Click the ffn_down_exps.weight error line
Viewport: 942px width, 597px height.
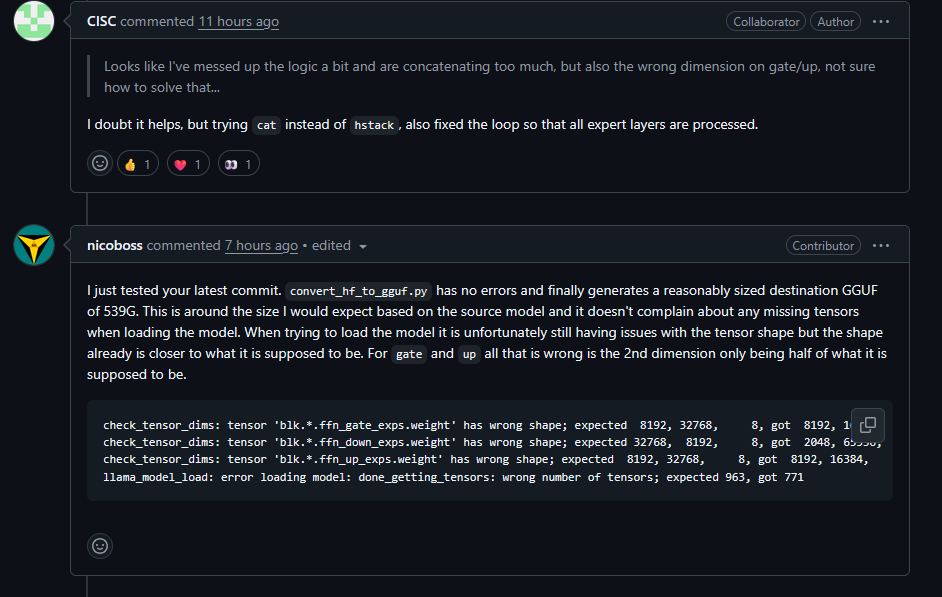pos(491,442)
